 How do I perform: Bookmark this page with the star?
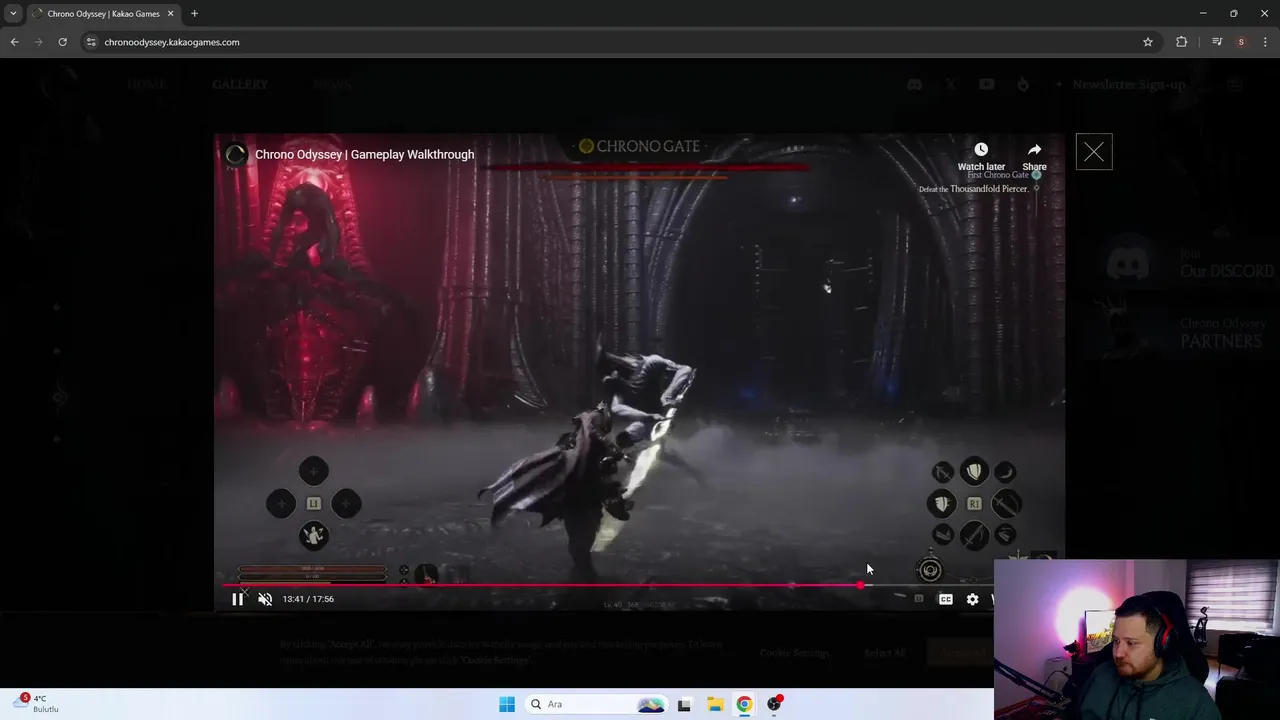[x=1148, y=42]
